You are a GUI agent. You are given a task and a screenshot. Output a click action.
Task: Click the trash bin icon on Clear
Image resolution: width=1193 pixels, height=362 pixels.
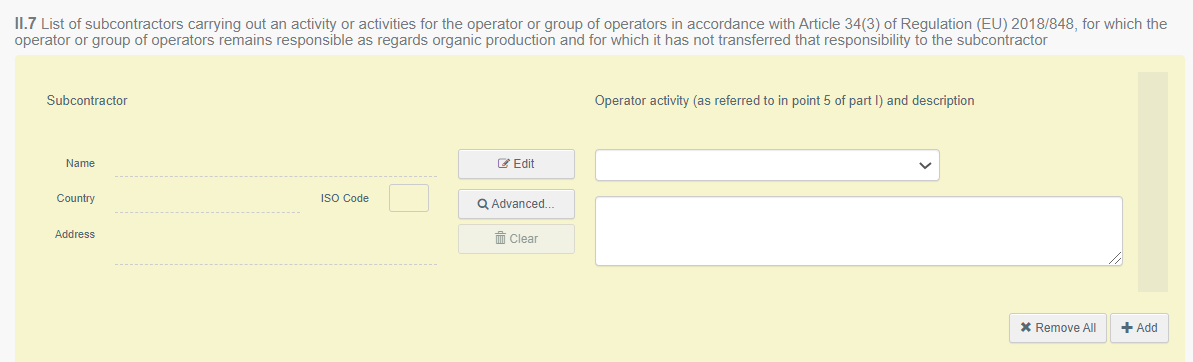pos(500,239)
